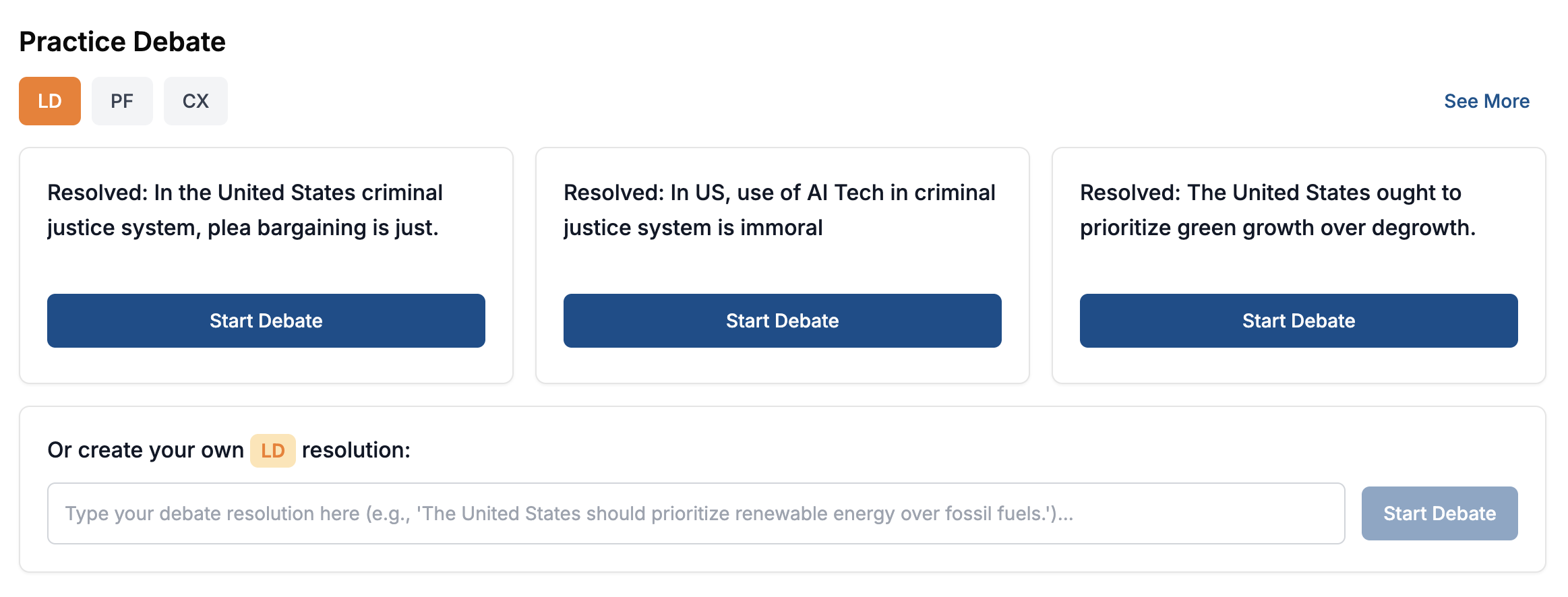The image size is (1568, 597).
Task: Click the 'Or create your own' label
Action: (x=146, y=450)
